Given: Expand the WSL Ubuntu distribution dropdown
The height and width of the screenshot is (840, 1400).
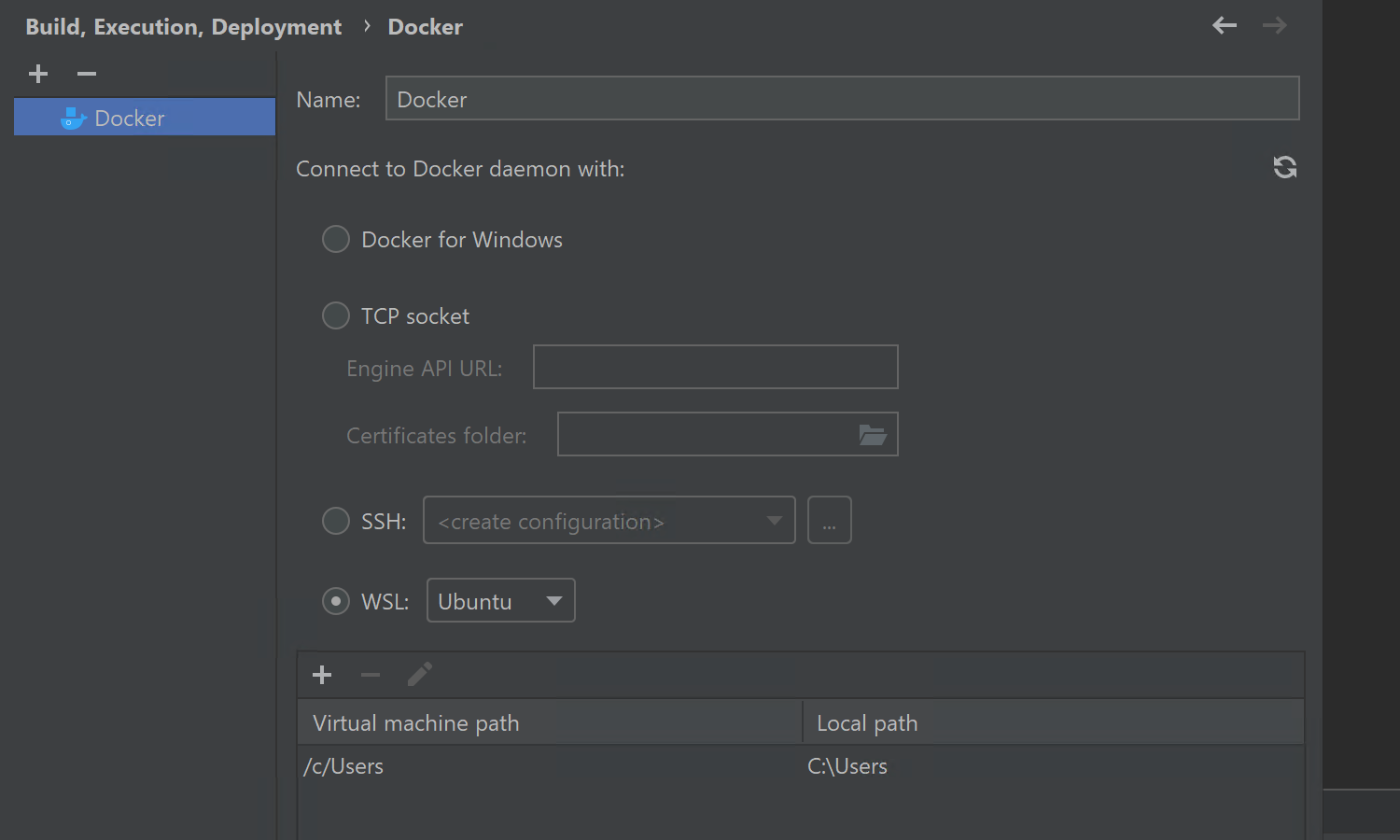Looking at the screenshot, I should coord(500,601).
